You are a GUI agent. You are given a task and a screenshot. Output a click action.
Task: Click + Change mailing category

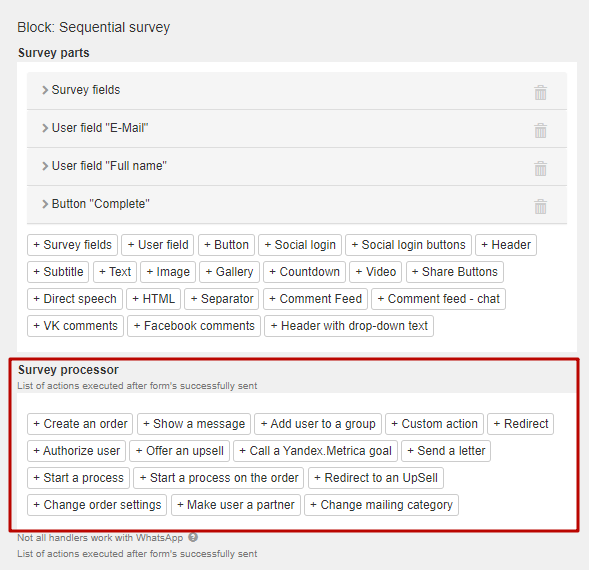381,505
